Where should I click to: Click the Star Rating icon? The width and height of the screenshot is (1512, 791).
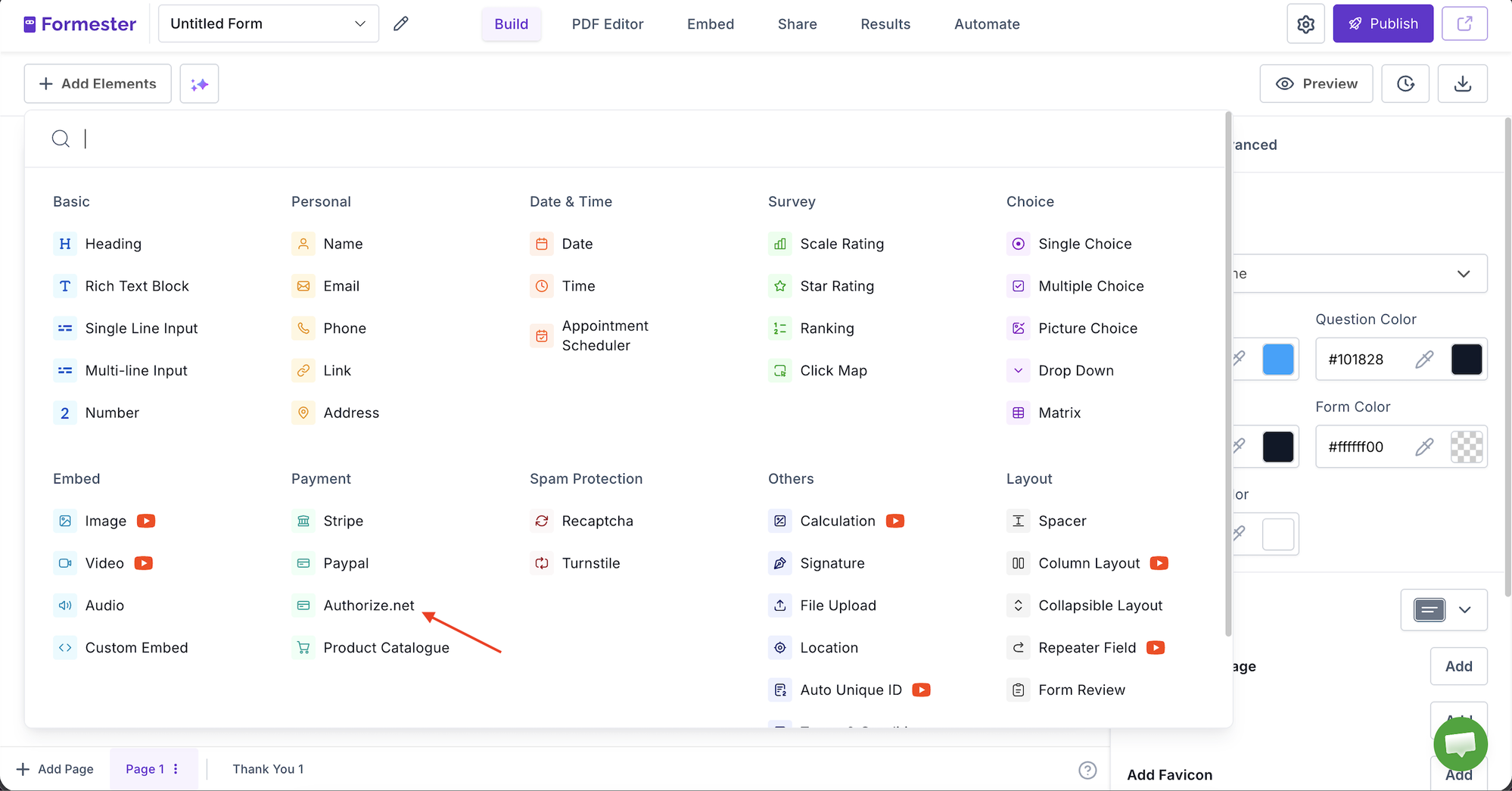coord(780,286)
